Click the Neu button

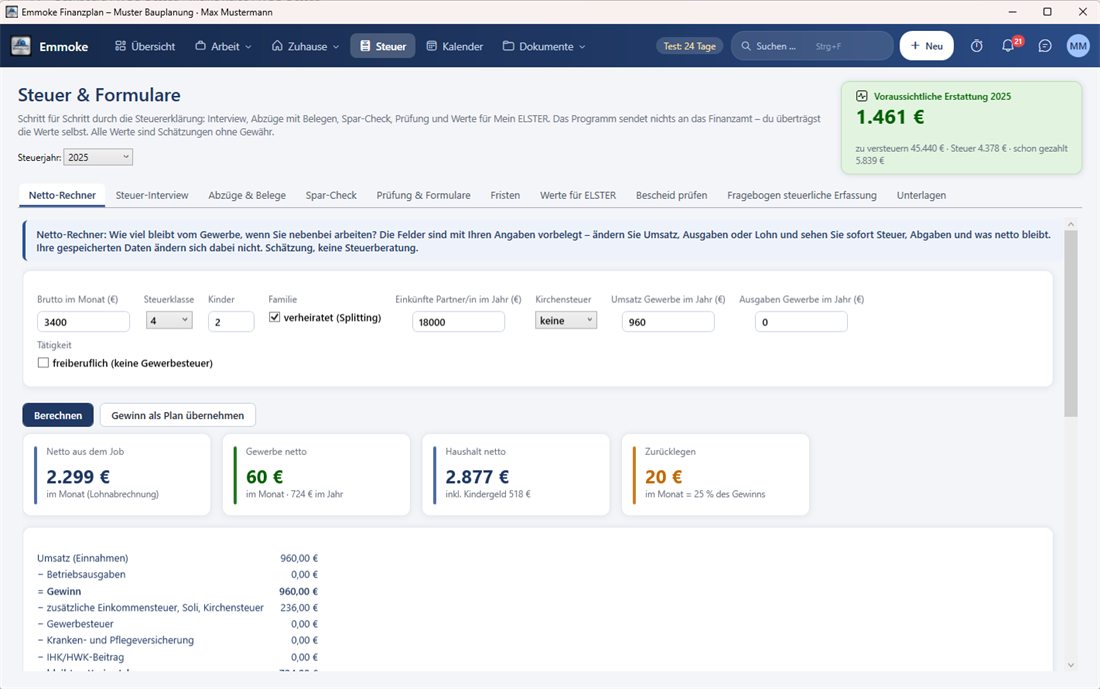[x=927, y=46]
